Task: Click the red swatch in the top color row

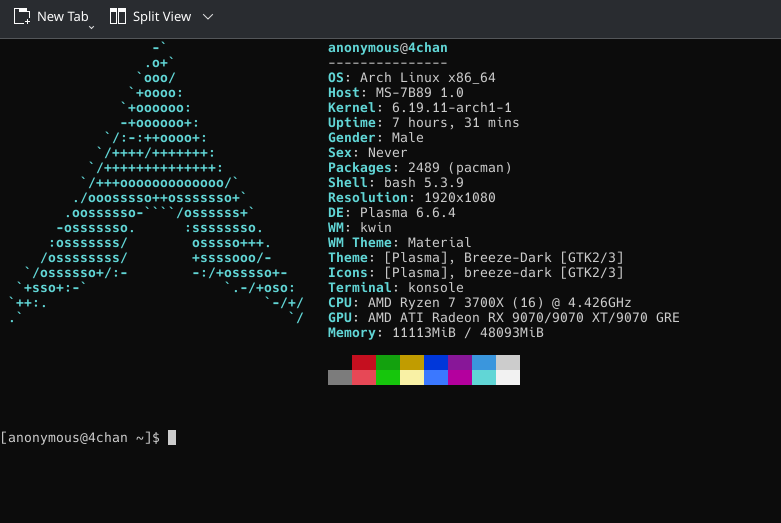Action: click(x=364, y=362)
